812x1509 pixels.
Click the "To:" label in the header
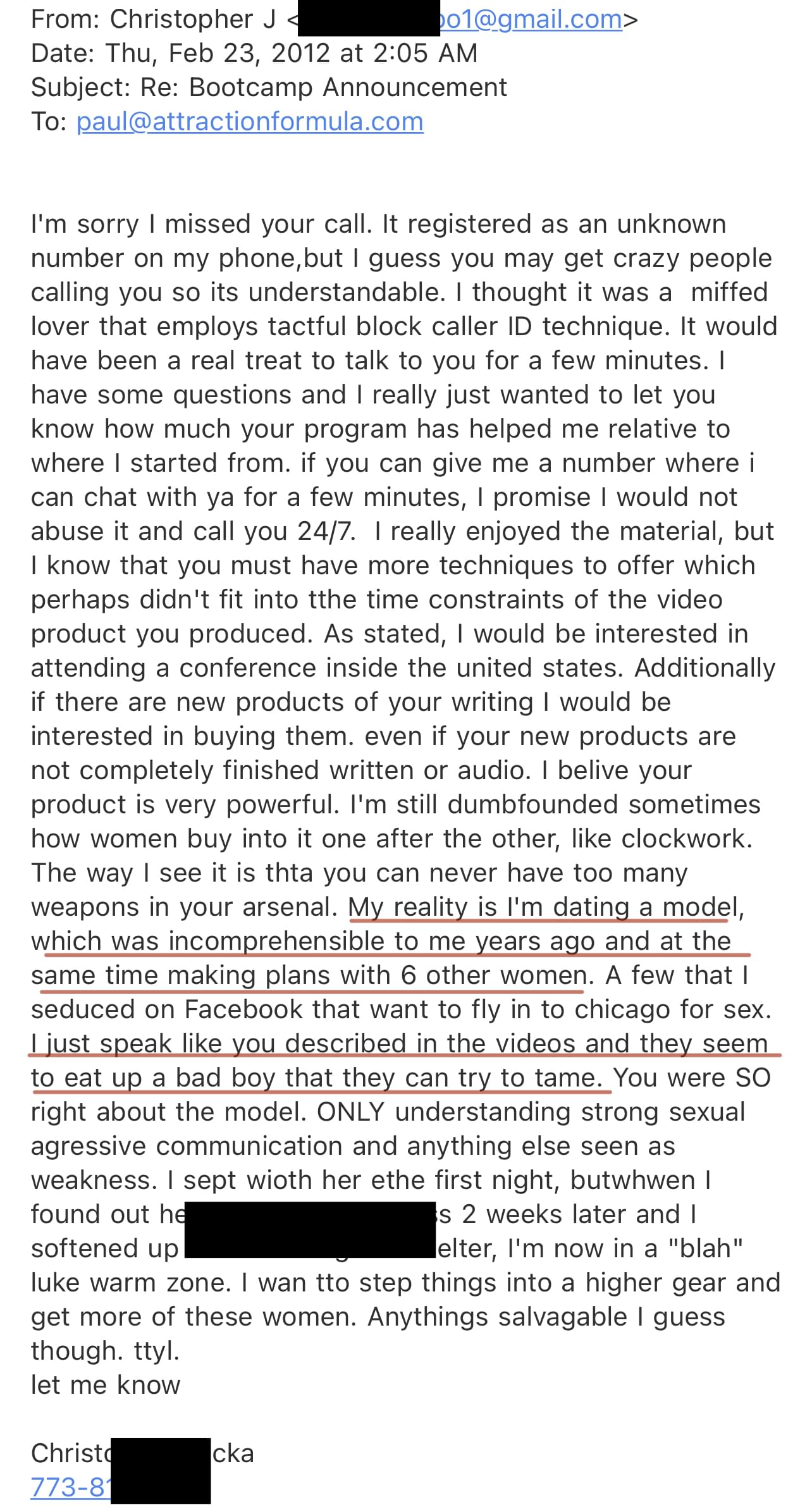coord(49,121)
